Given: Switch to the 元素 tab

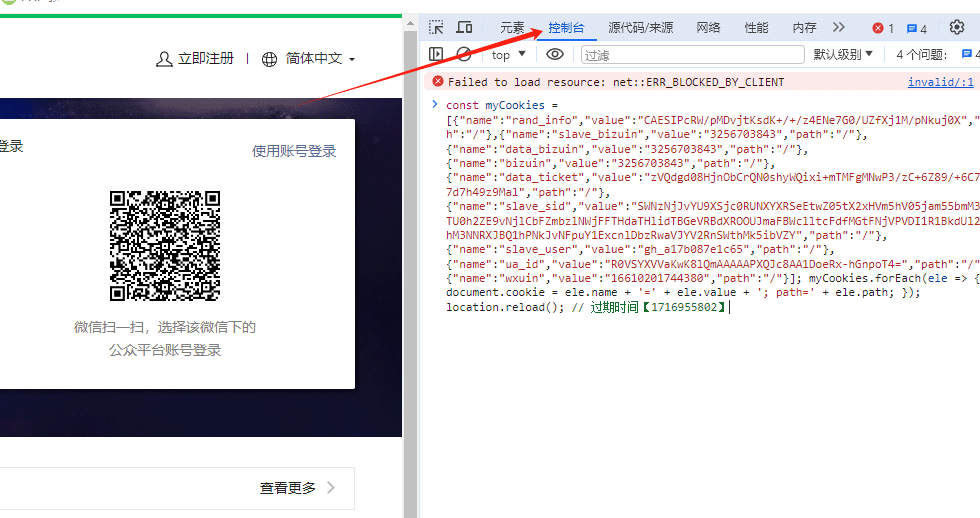Looking at the screenshot, I should (x=512, y=27).
